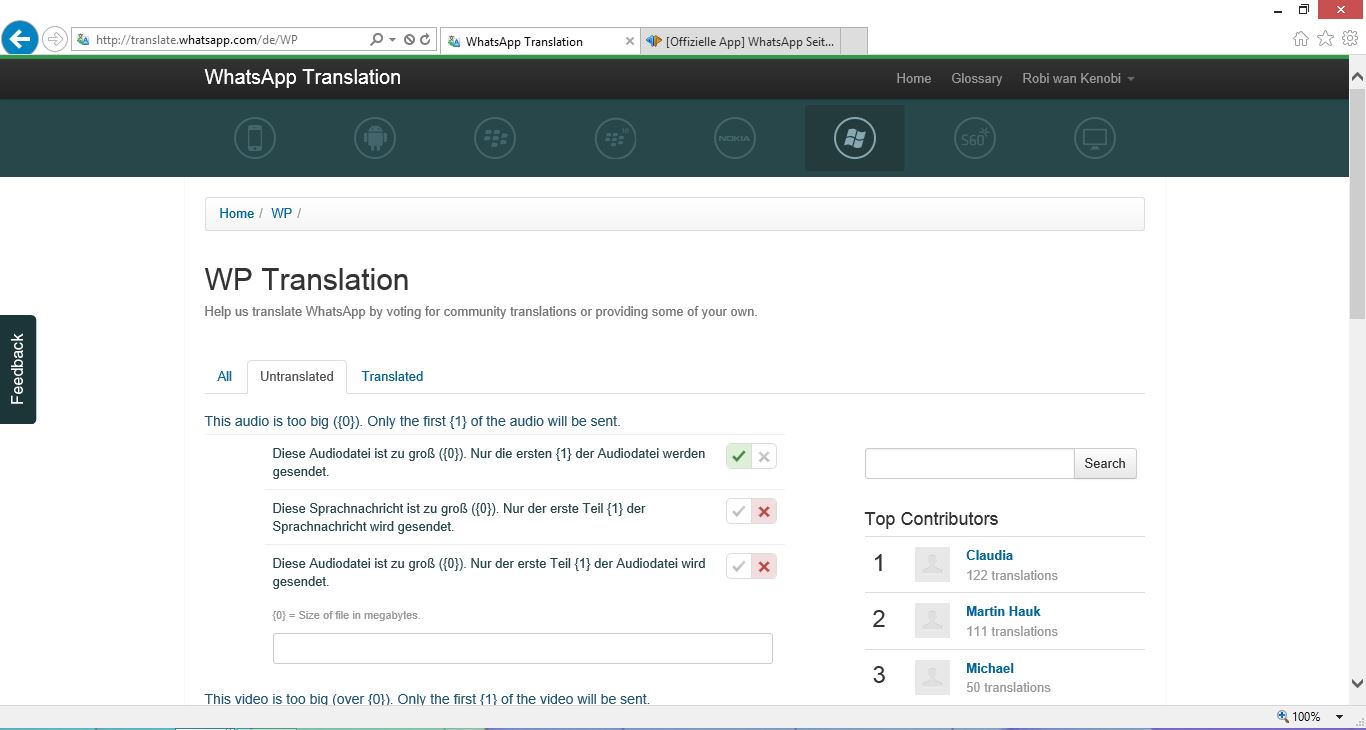Select the Windows Phone platform icon

855,138
